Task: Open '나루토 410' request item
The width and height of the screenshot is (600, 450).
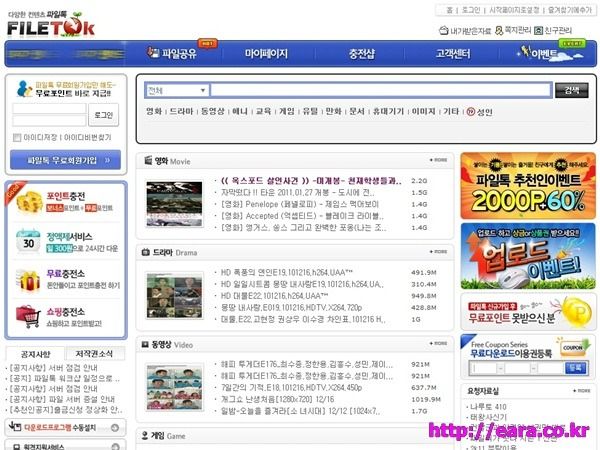Action: coord(488,406)
